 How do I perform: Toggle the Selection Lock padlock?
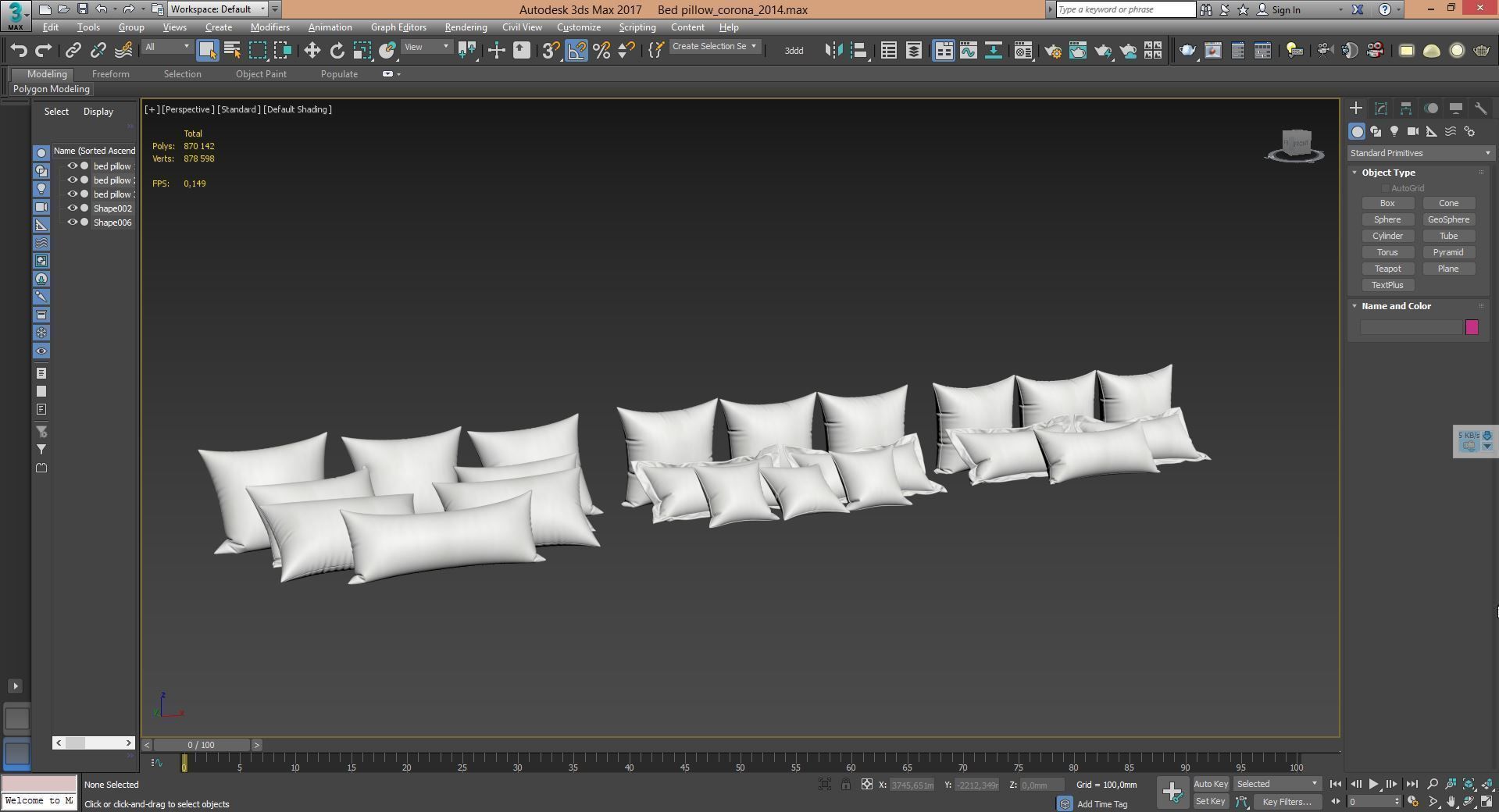(x=846, y=785)
